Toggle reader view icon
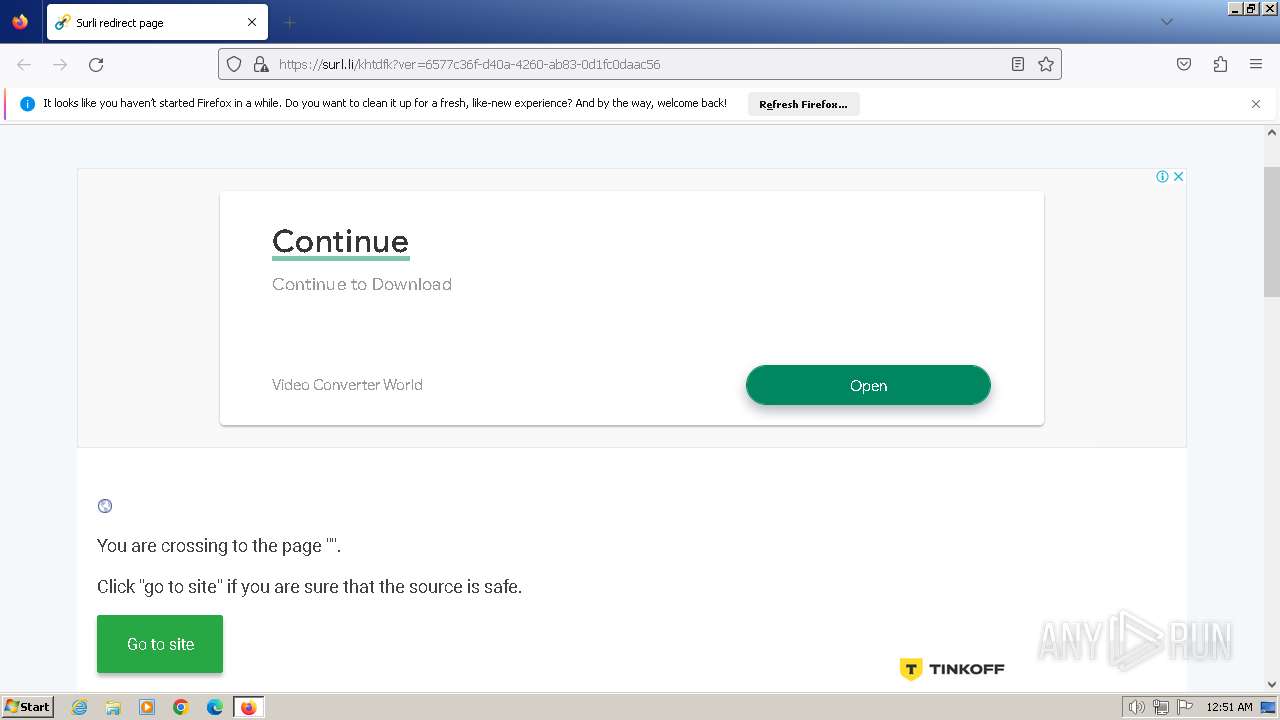This screenshot has height=720, width=1280. 1017,64
